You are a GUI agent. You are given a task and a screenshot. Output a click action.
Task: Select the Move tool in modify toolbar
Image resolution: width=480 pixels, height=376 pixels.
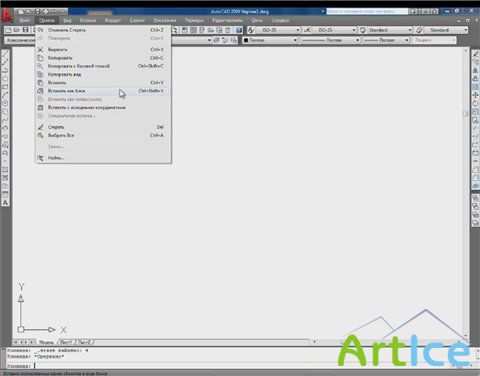pyautogui.click(x=476, y=95)
